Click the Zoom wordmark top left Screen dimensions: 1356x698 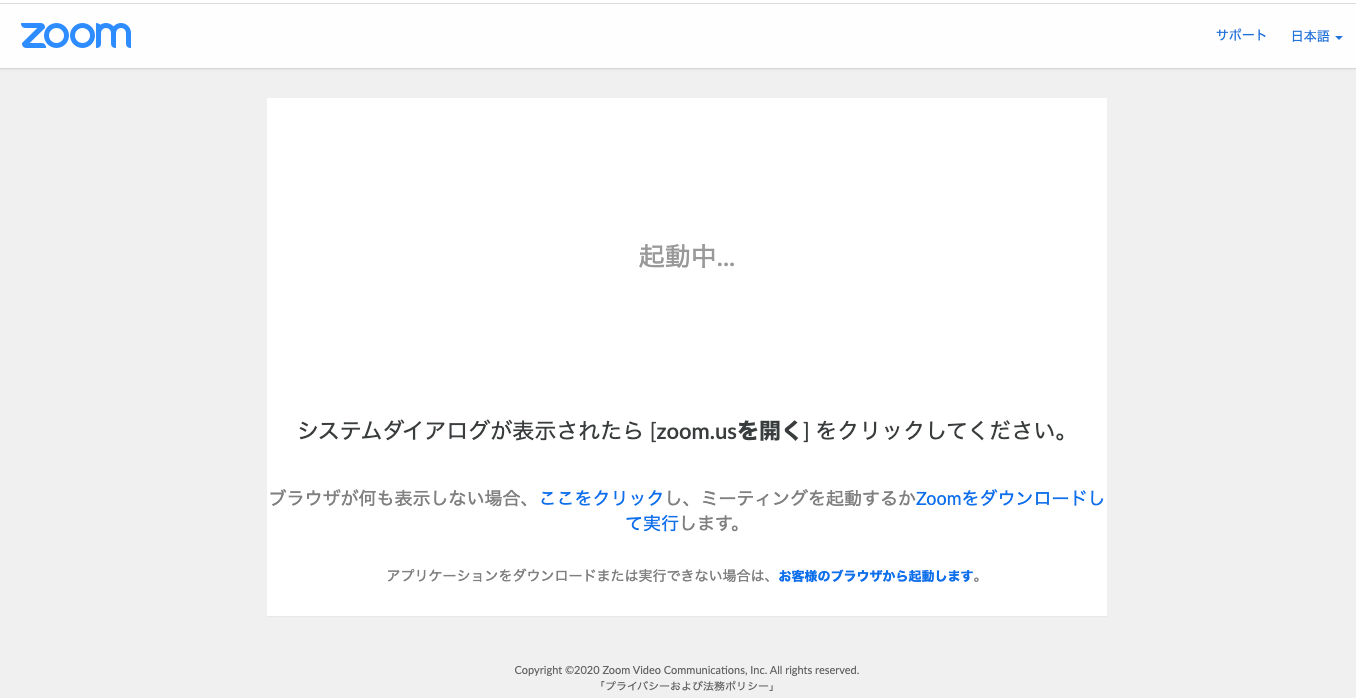pyautogui.click(x=76, y=35)
